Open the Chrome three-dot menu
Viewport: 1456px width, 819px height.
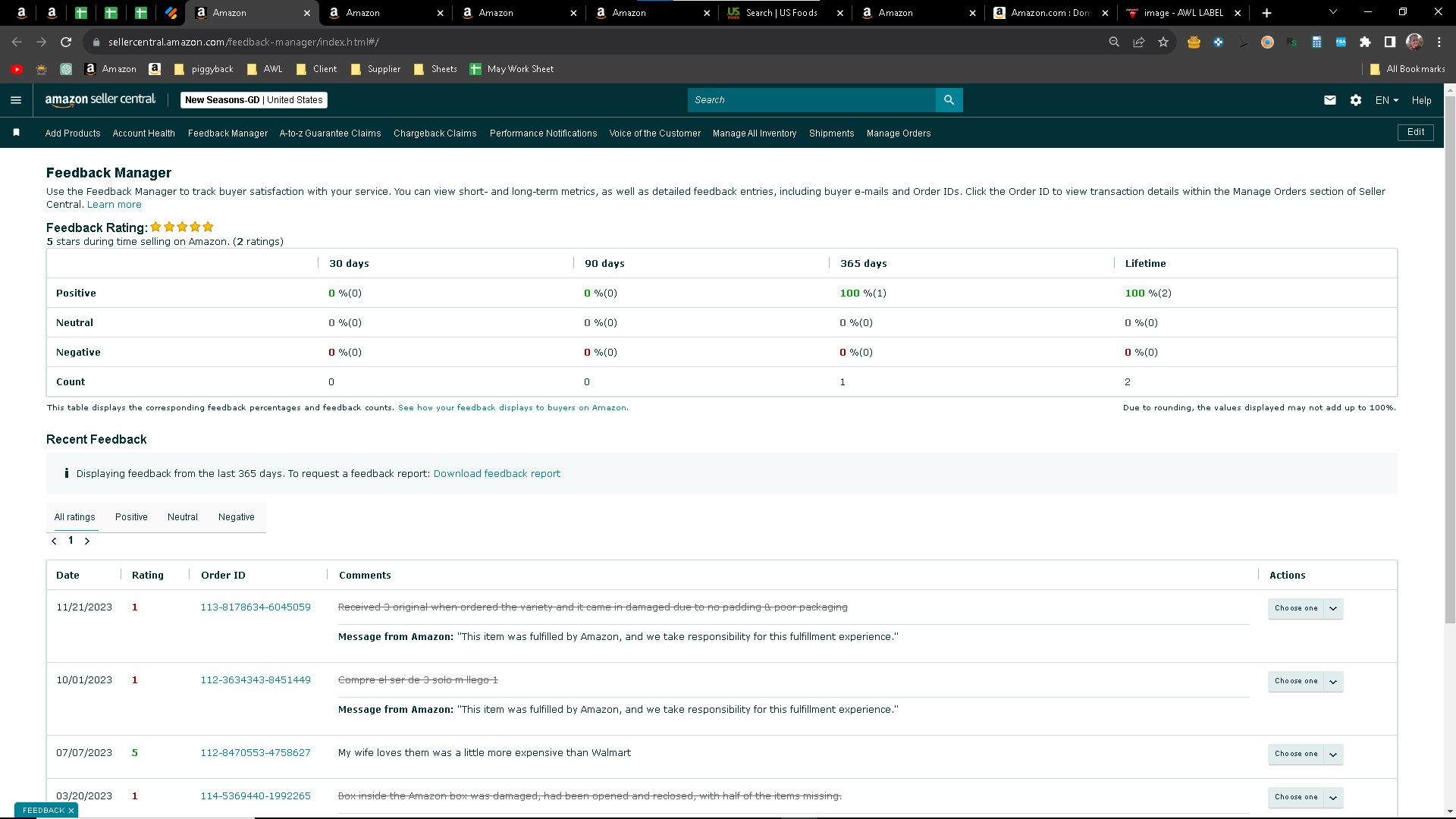click(1439, 42)
